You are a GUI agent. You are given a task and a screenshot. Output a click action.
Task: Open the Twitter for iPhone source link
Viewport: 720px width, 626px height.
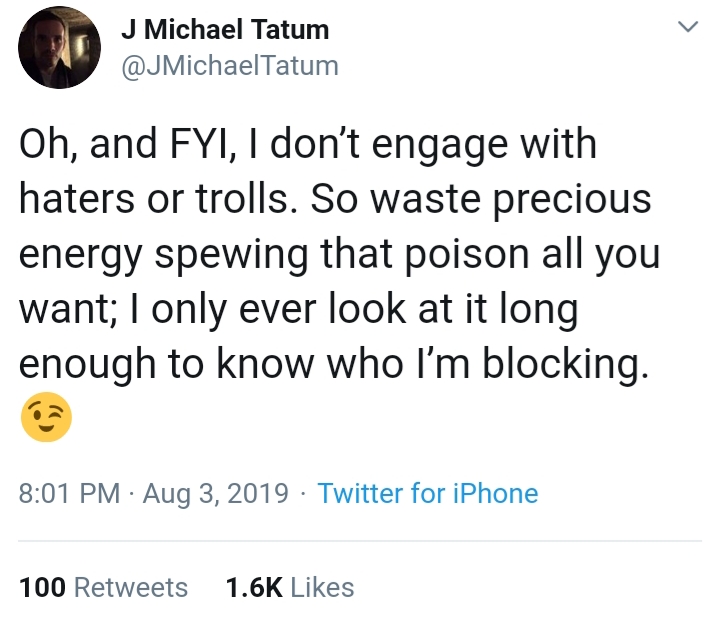point(428,493)
